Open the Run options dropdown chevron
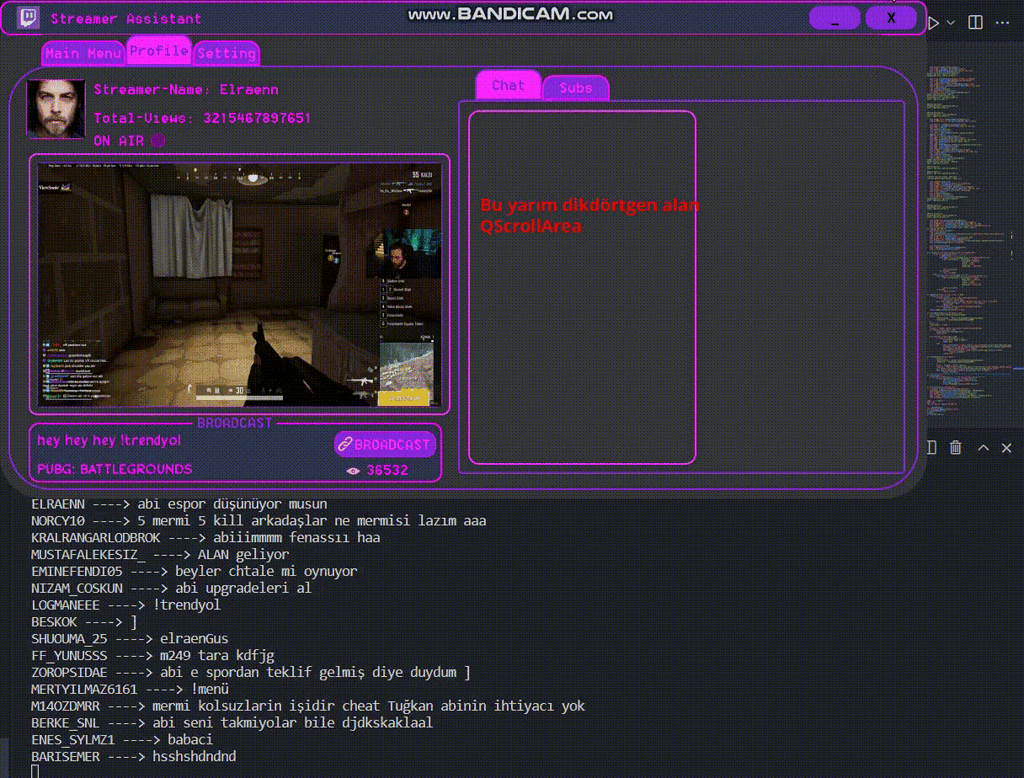This screenshot has height=778, width=1024. pyautogui.click(x=951, y=22)
